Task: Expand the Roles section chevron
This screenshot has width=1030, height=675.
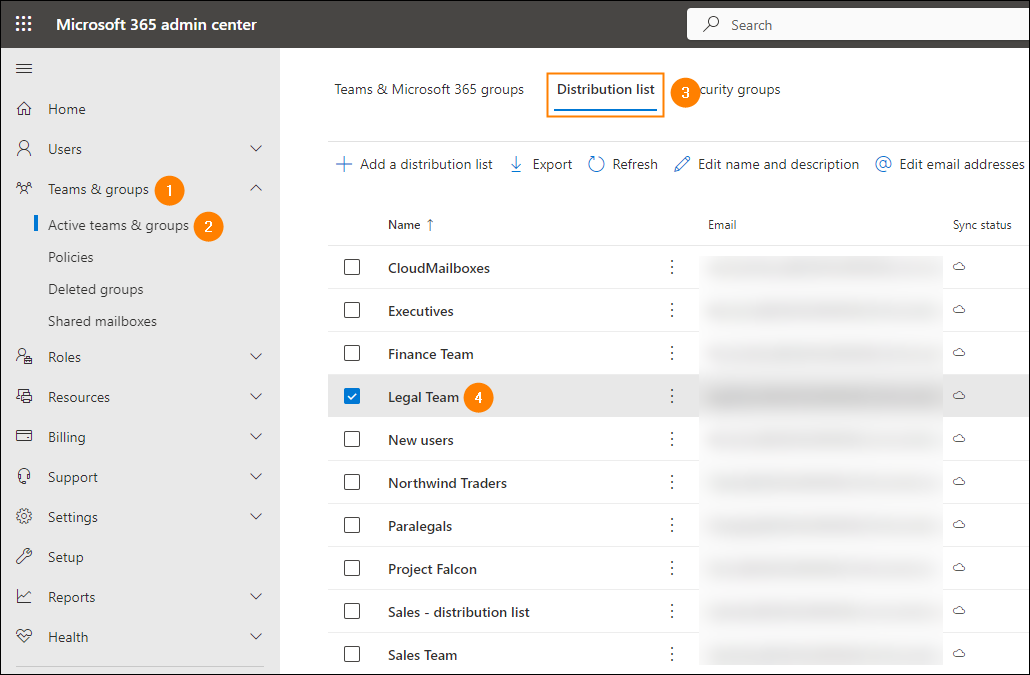Action: [x=256, y=357]
